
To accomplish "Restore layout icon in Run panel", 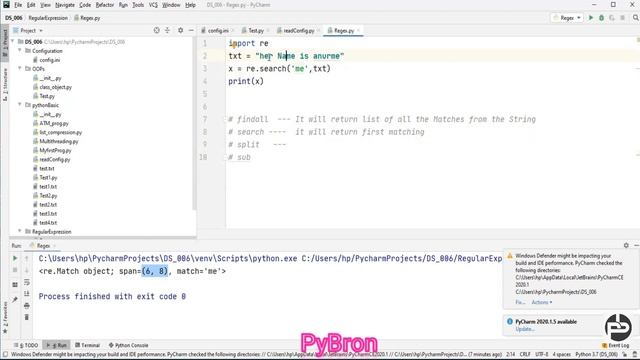I will (15, 284).
